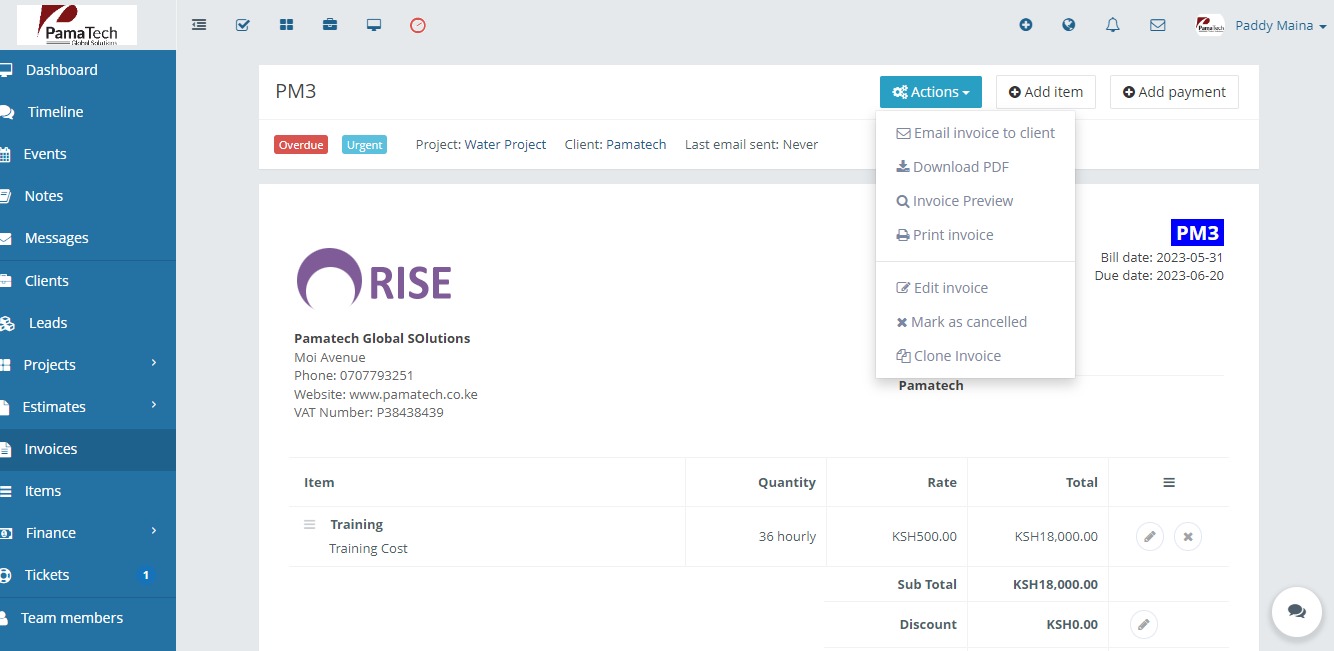Open the Paddy Maina user menu
This screenshot has height=651, width=1334.
coord(1262,26)
